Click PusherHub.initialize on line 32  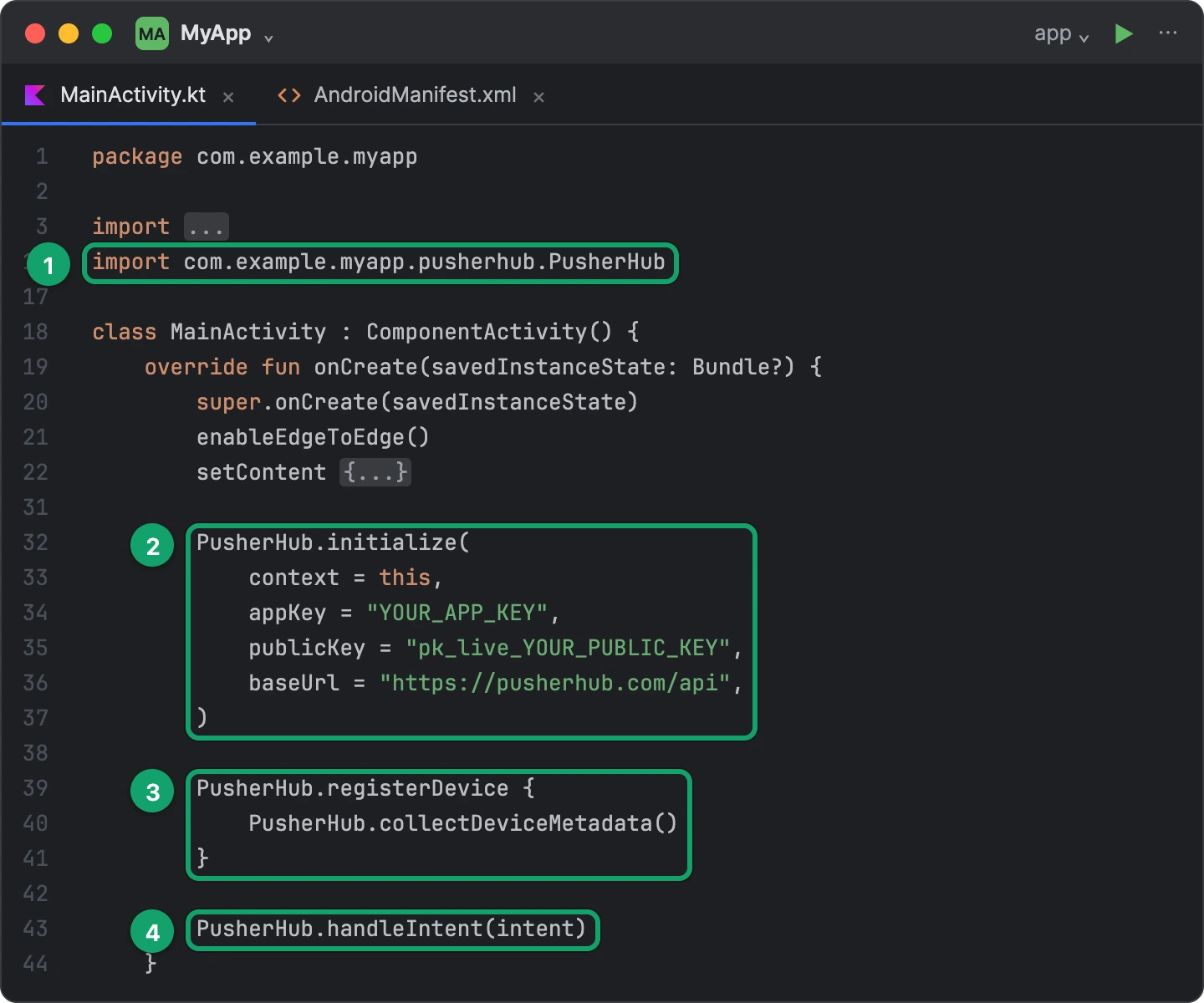pyautogui.click(x=327, y=542)
